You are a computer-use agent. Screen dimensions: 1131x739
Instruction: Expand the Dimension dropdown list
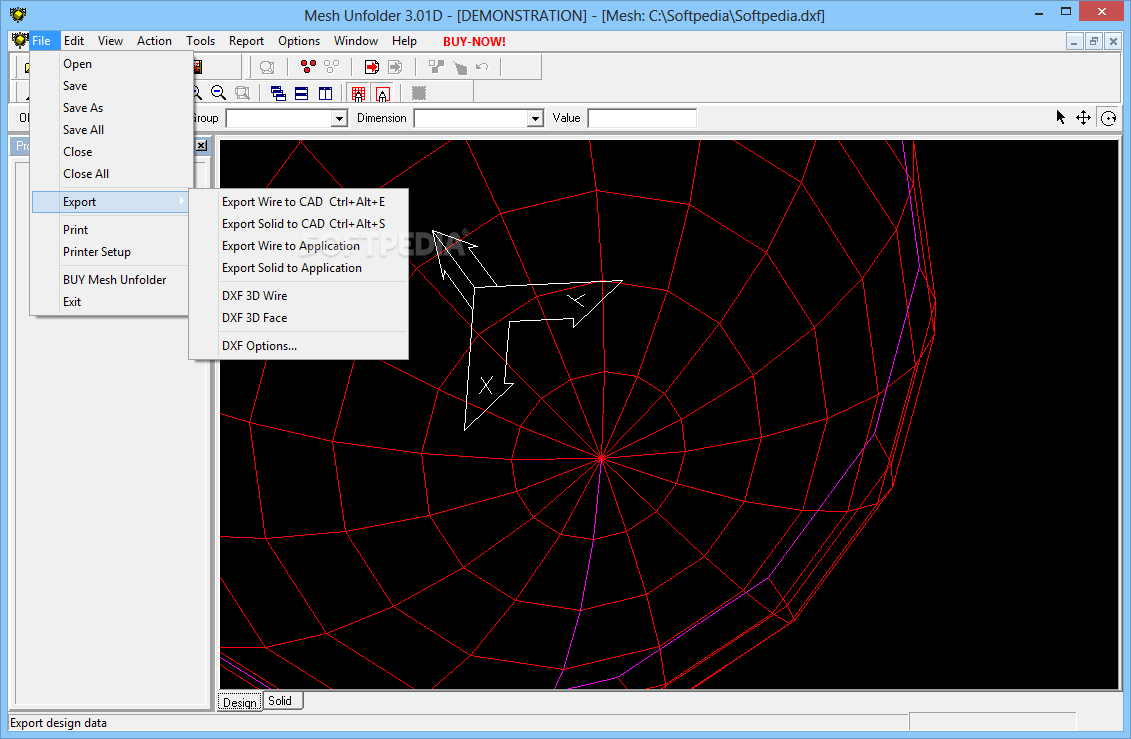point(534,118)
